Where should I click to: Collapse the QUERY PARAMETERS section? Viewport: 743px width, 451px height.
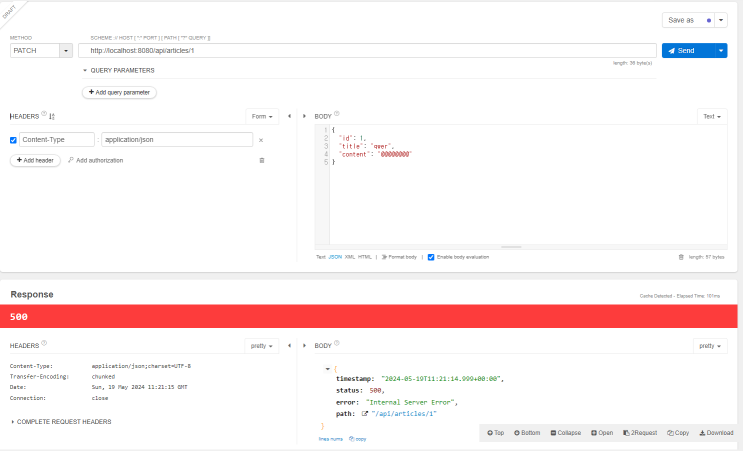[85, 71]
